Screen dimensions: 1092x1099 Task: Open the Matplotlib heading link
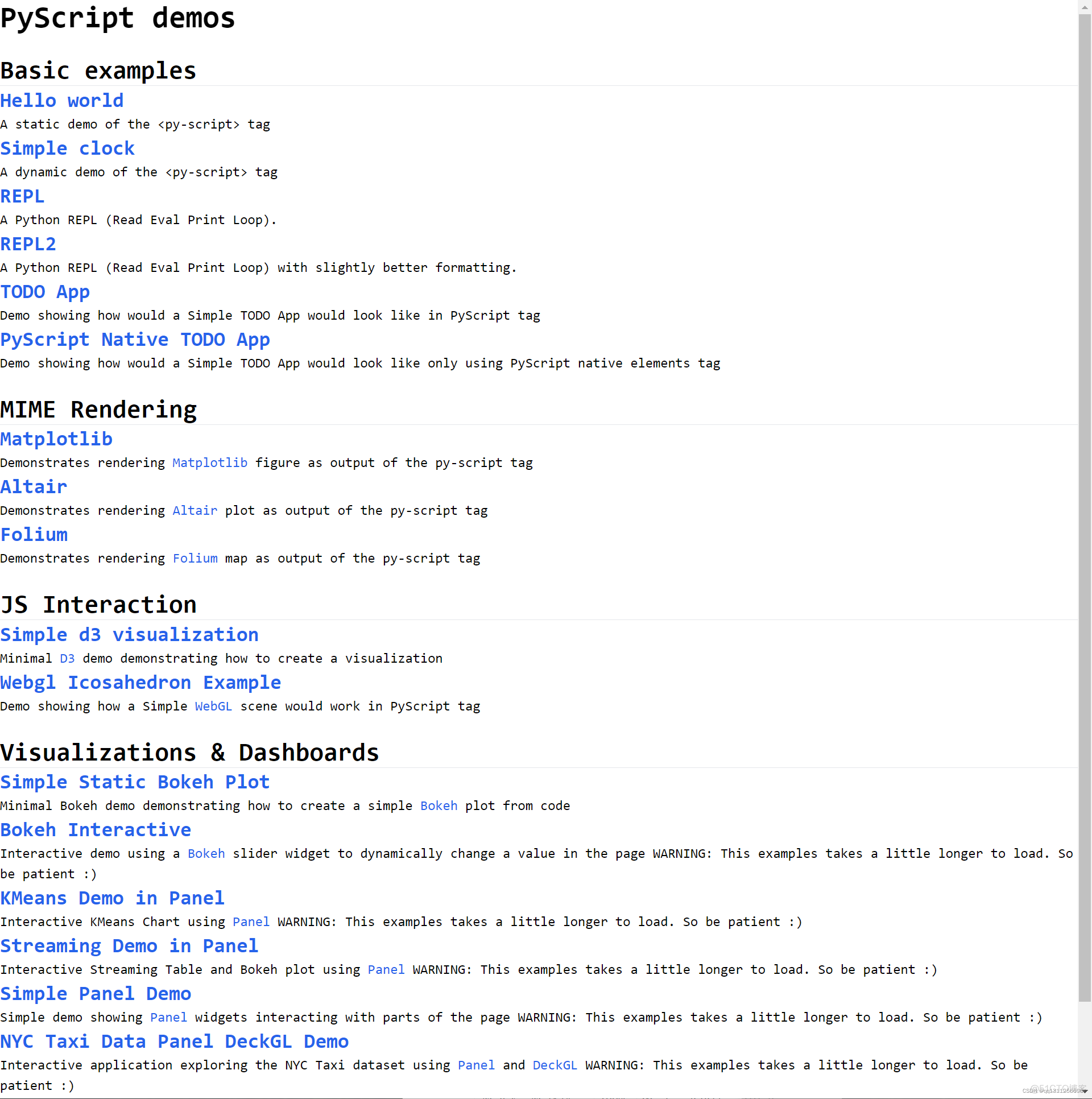[56, 439]
